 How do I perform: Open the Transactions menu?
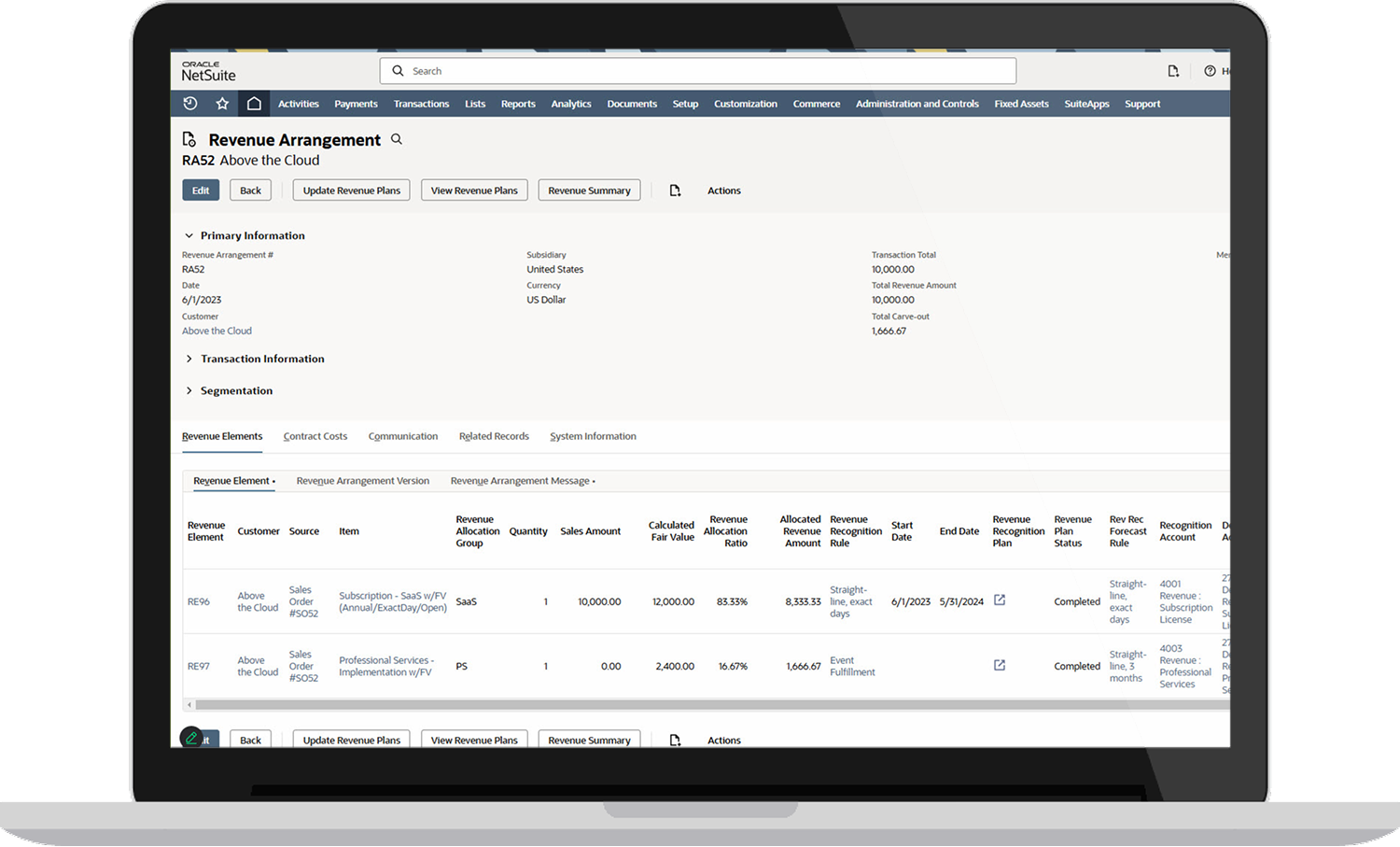421,103
